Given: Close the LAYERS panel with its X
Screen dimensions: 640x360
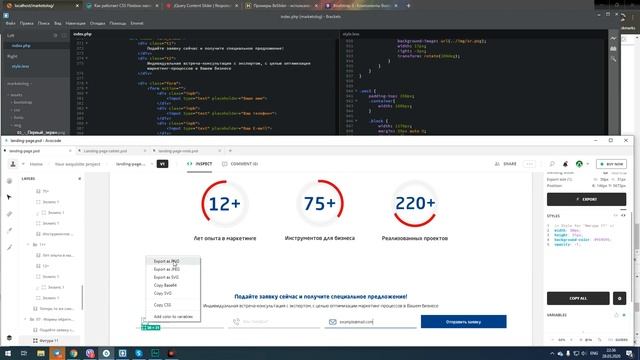Looking at the screenshot, I should pos(80,179).
